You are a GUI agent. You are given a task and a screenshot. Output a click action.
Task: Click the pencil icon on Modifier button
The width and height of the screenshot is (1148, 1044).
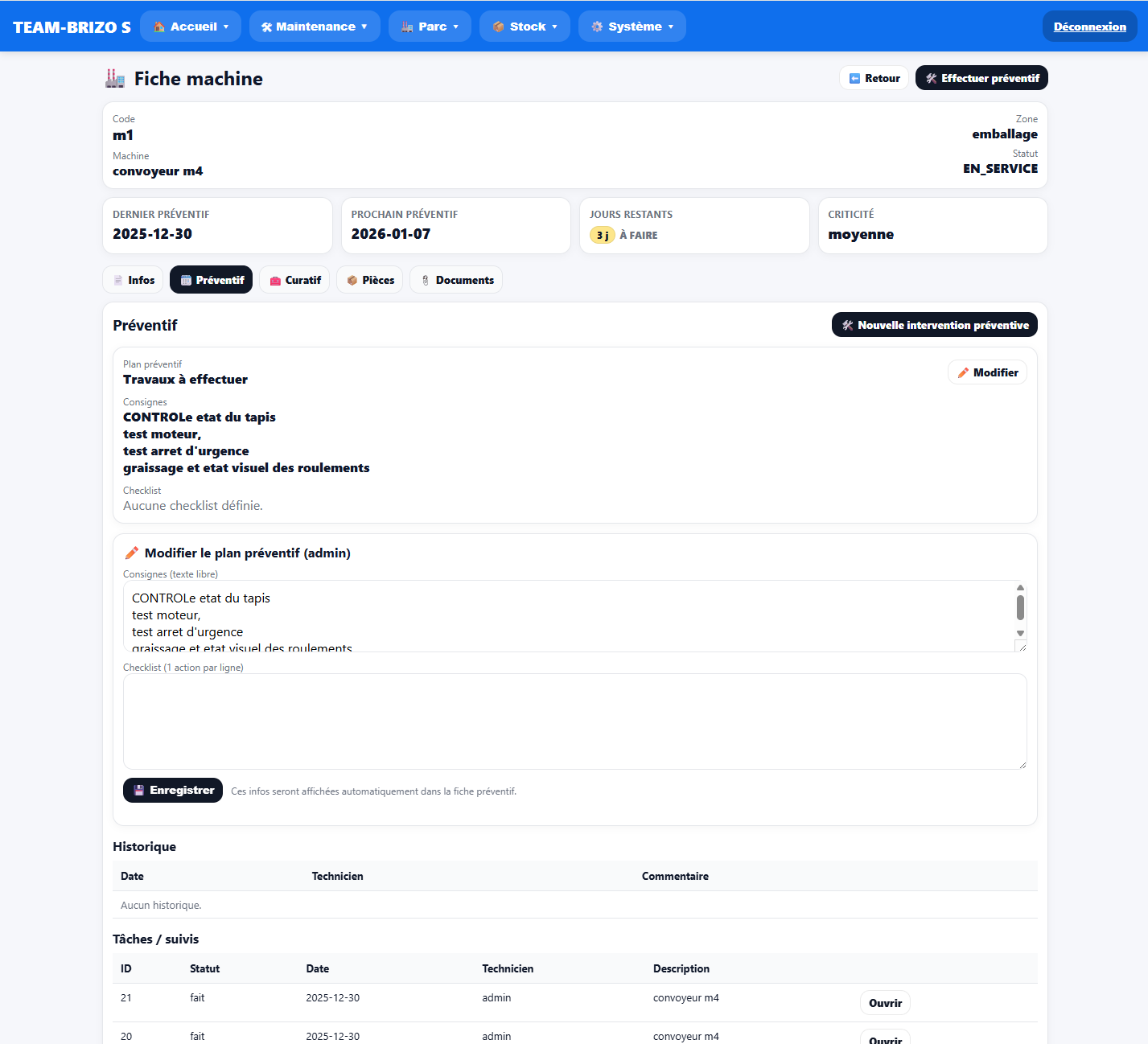pyautogui.click(x=963, y=372)
